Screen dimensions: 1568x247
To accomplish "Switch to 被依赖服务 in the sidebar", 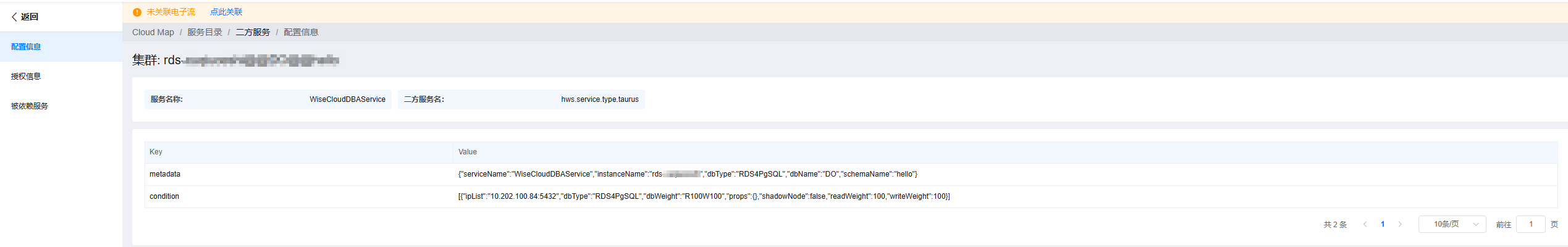I will tap(30, 106).
